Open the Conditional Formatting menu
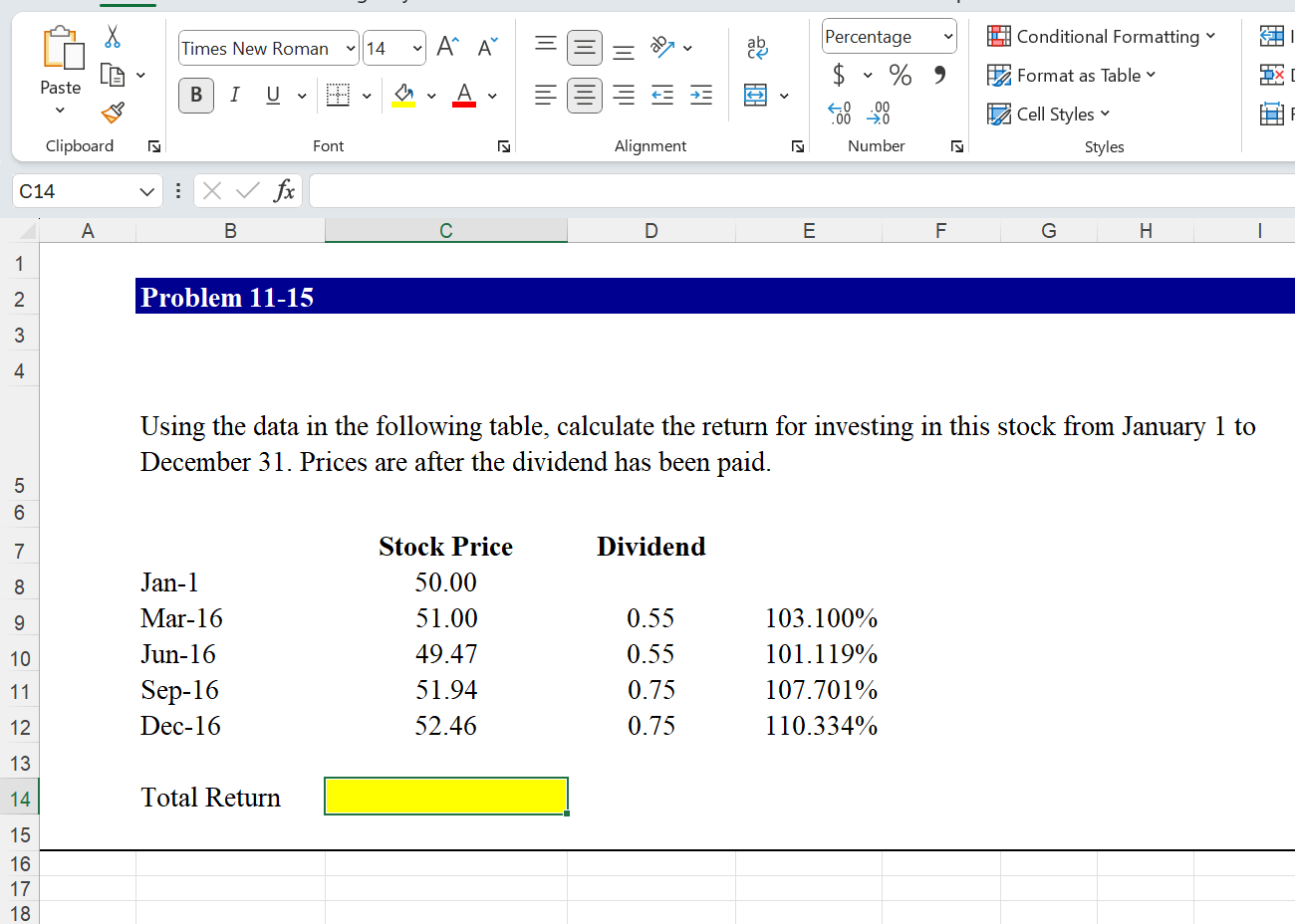The image size is (1295, 924). pos(1101,36)
